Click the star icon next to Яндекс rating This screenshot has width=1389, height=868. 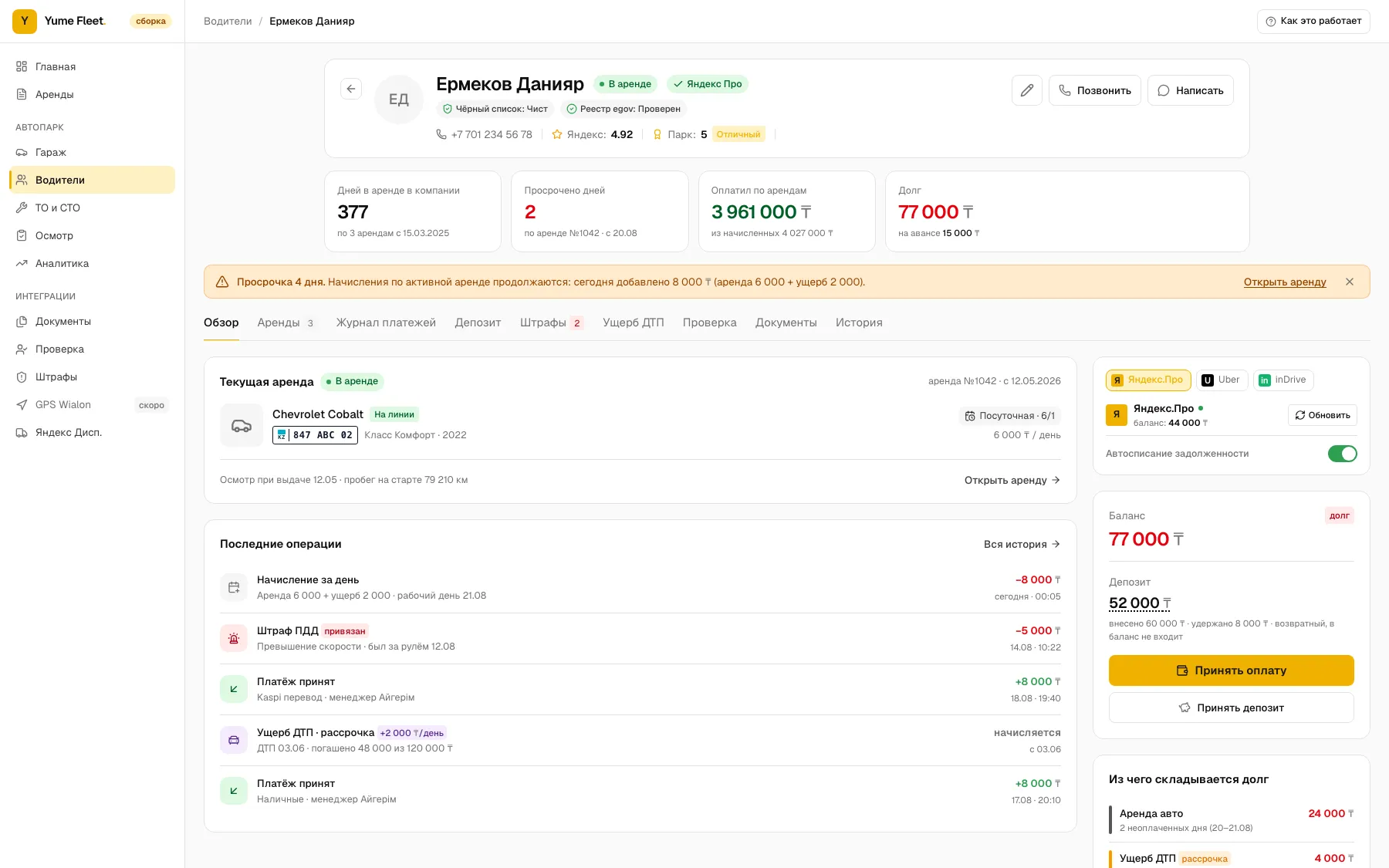pyautogui.click(x=557, y=134)
